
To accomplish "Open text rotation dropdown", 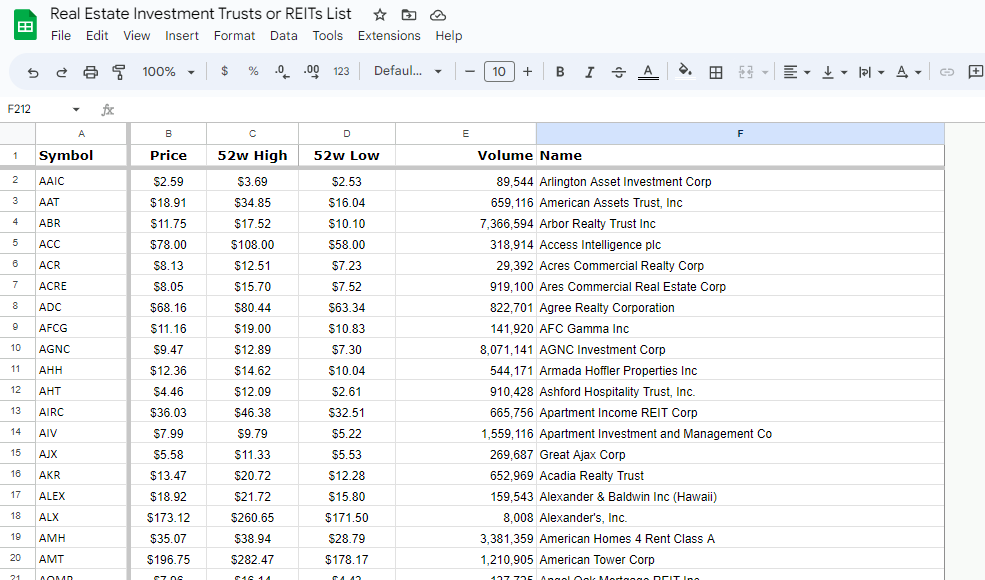I will coord(908,72).
